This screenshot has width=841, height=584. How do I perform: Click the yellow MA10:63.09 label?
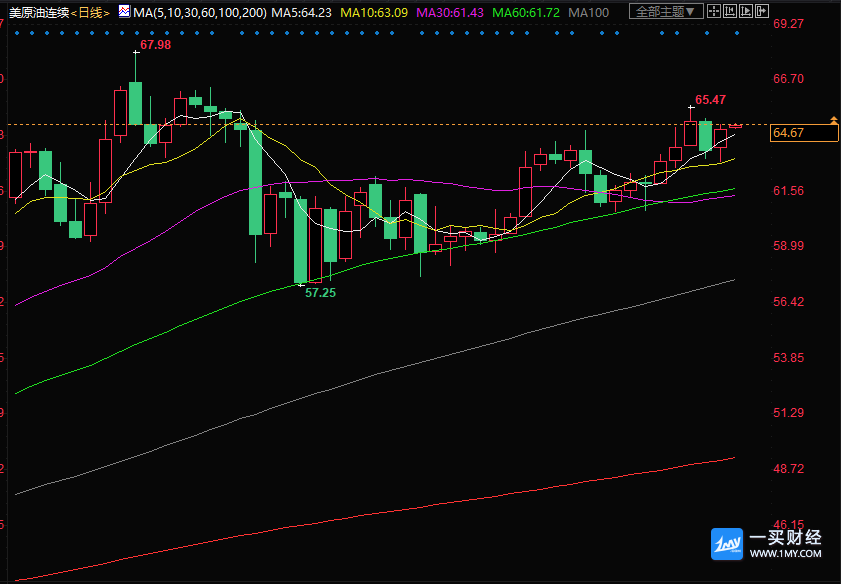(374, 12)
